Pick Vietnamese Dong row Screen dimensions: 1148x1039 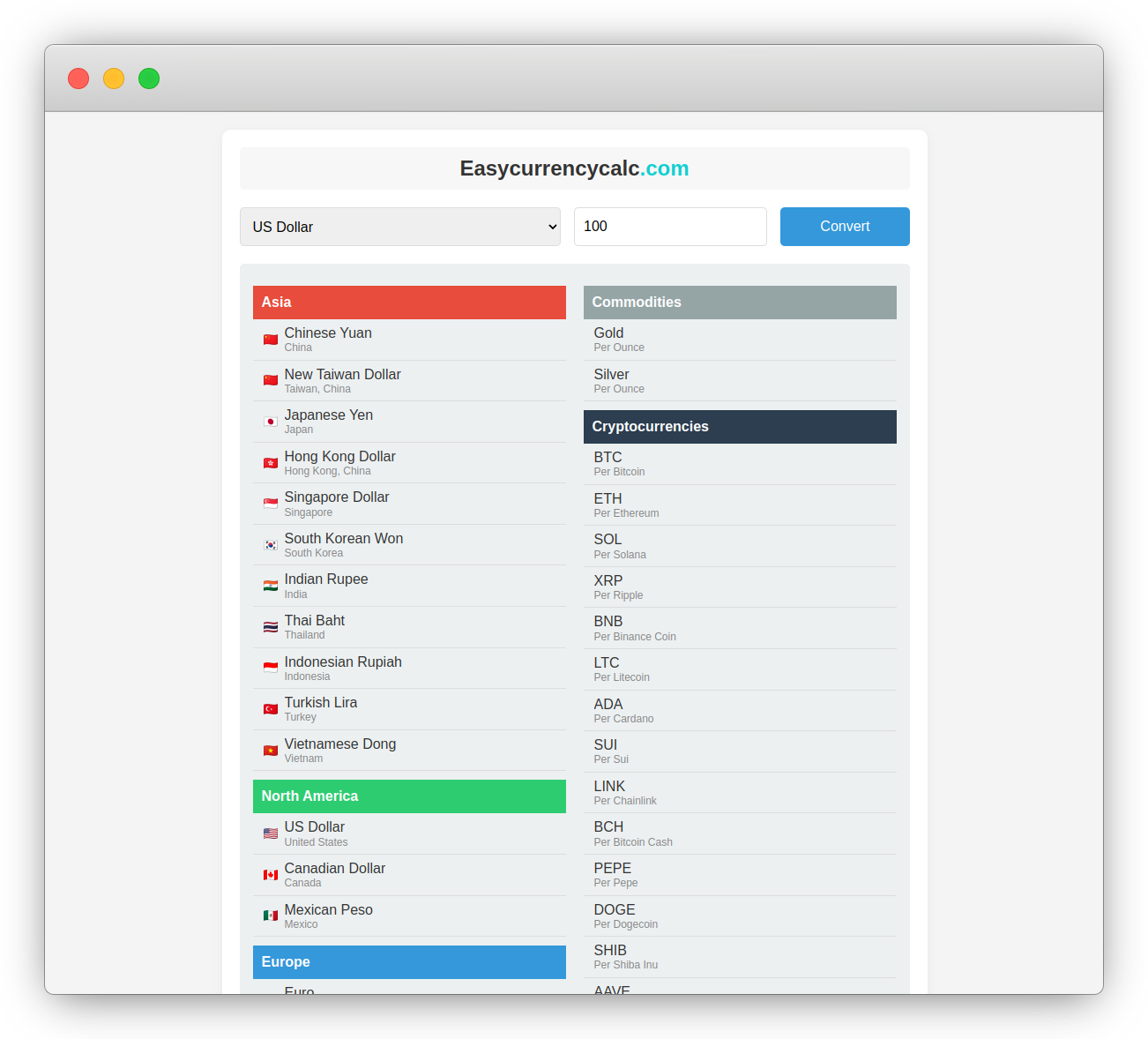pos(409,751)
